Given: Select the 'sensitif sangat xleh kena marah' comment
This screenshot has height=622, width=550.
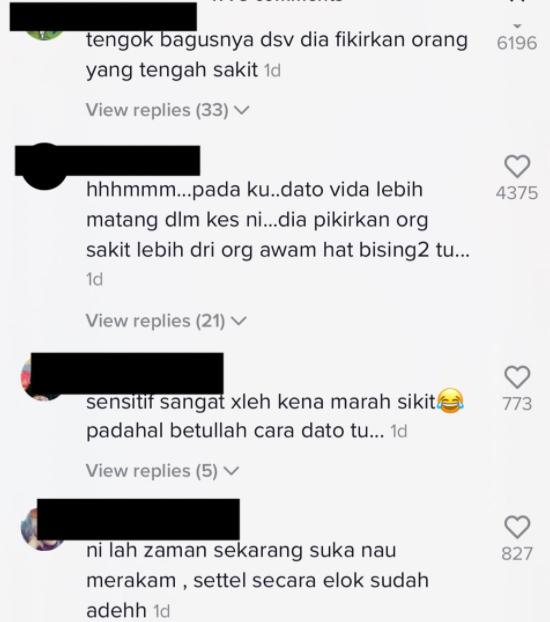Looking at the screenshot, I should (x=275, y=416).
